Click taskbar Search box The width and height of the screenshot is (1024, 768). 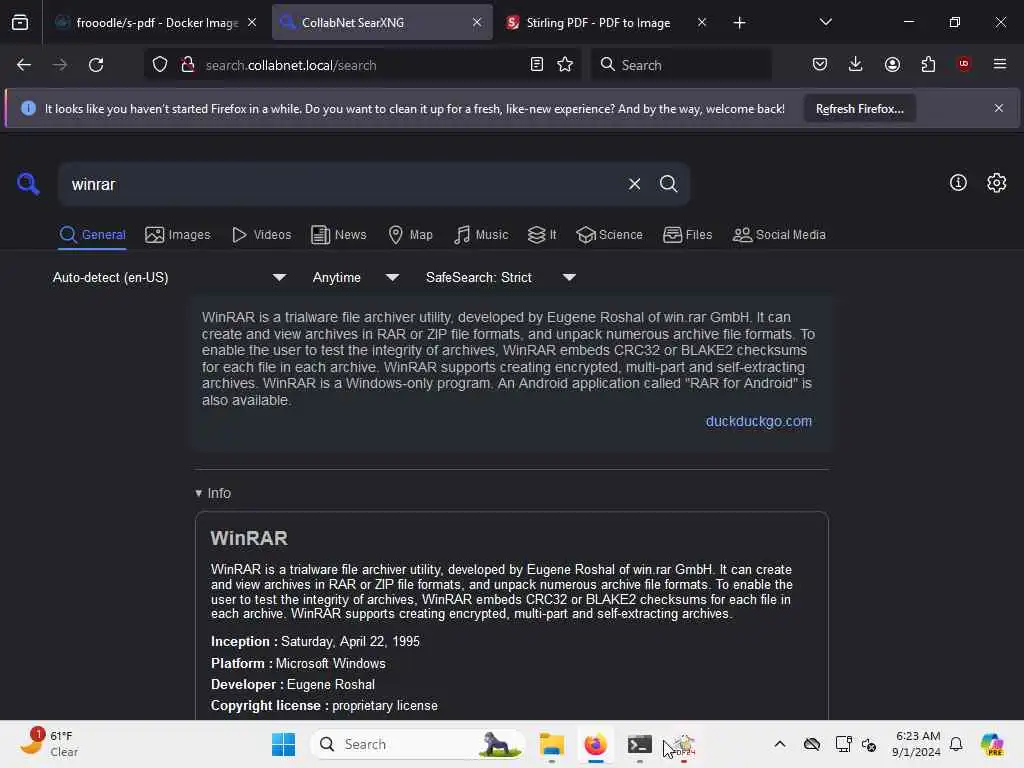click(x=418, y=744)
